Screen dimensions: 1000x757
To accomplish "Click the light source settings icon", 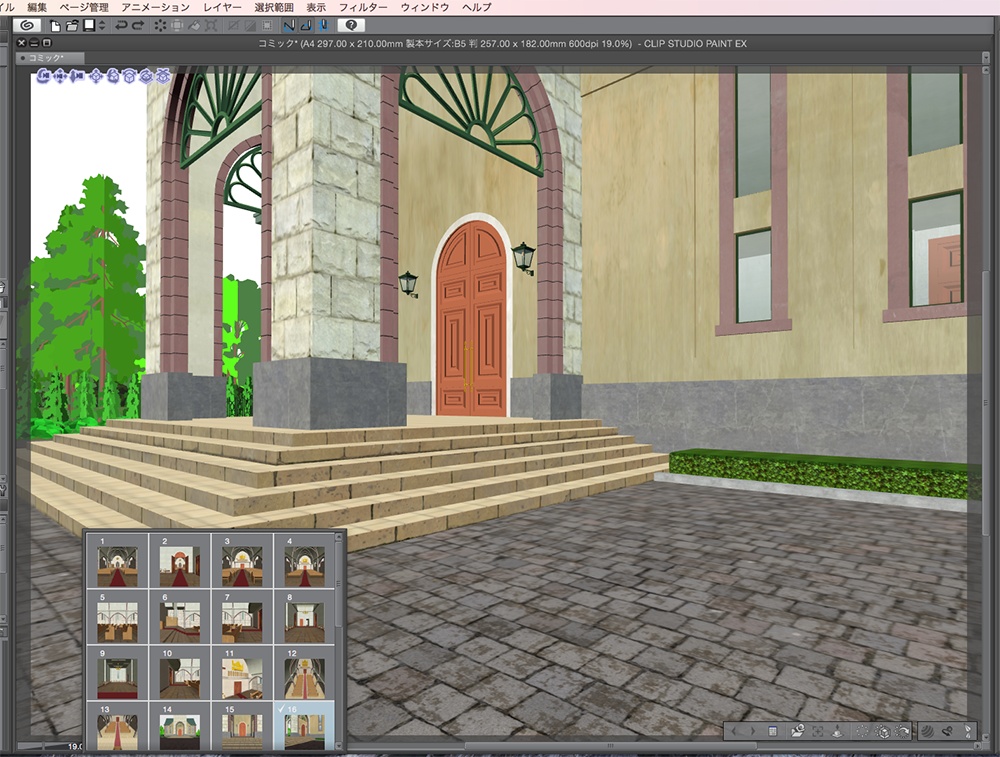I will [947, 731].
